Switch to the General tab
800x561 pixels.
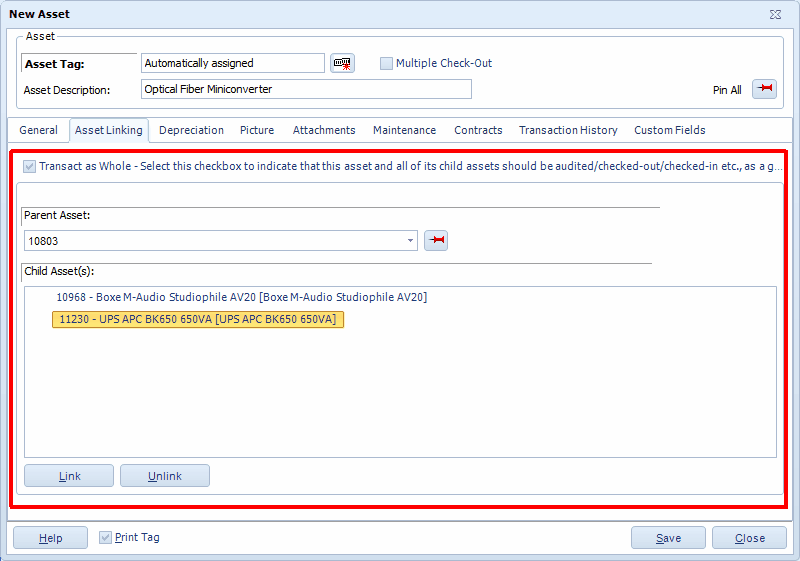[38, 130]
